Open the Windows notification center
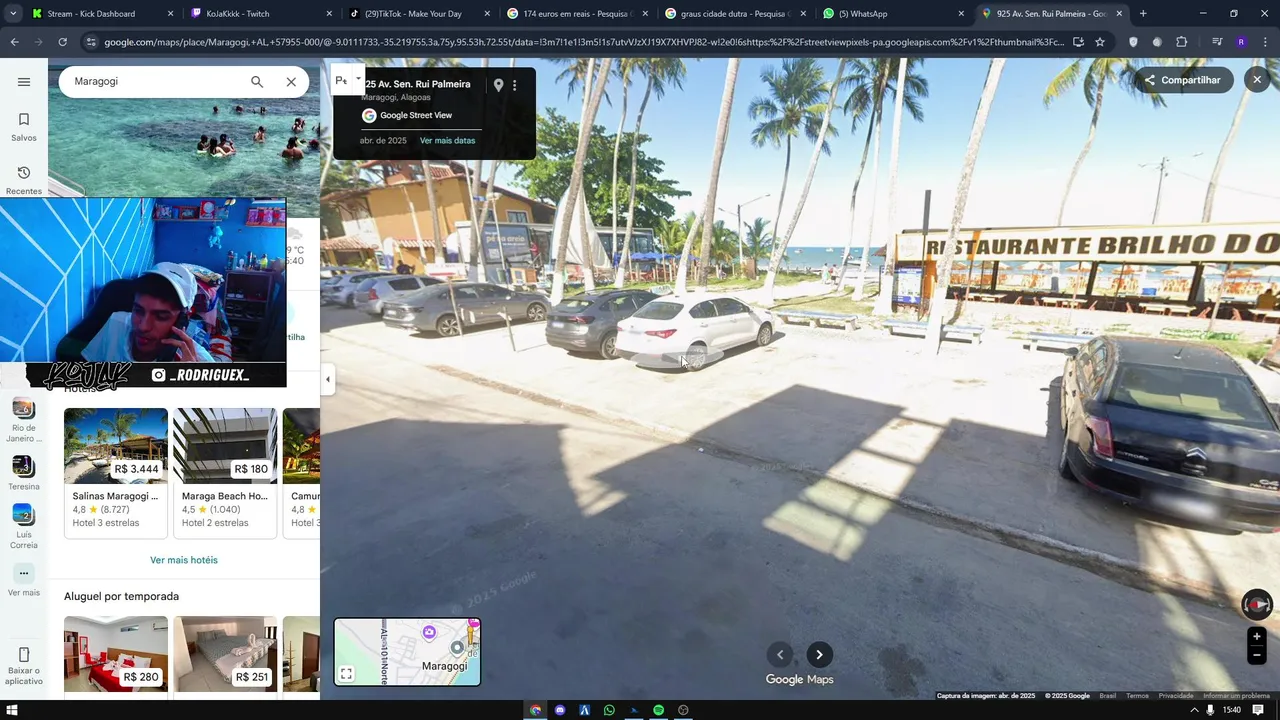Viewport: 1280px width, 720px height. 1259,710
